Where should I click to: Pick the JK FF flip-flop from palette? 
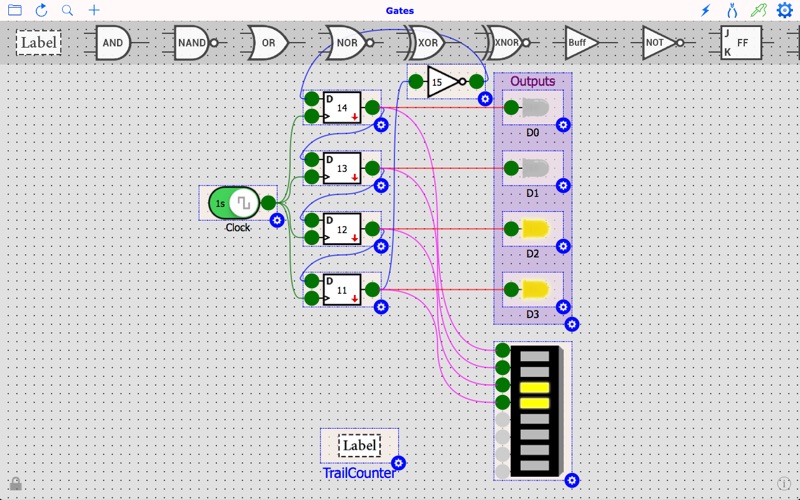tap(741, 43)
